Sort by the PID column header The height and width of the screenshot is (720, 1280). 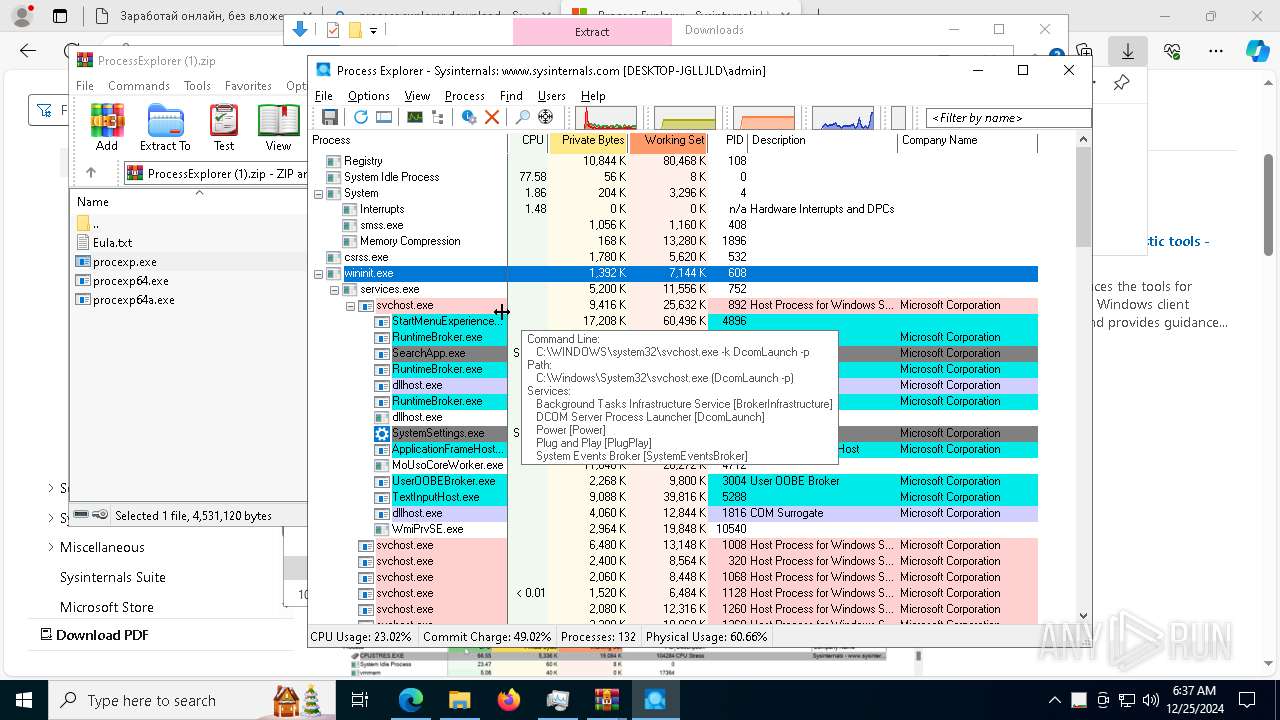(x=728, y=141)
